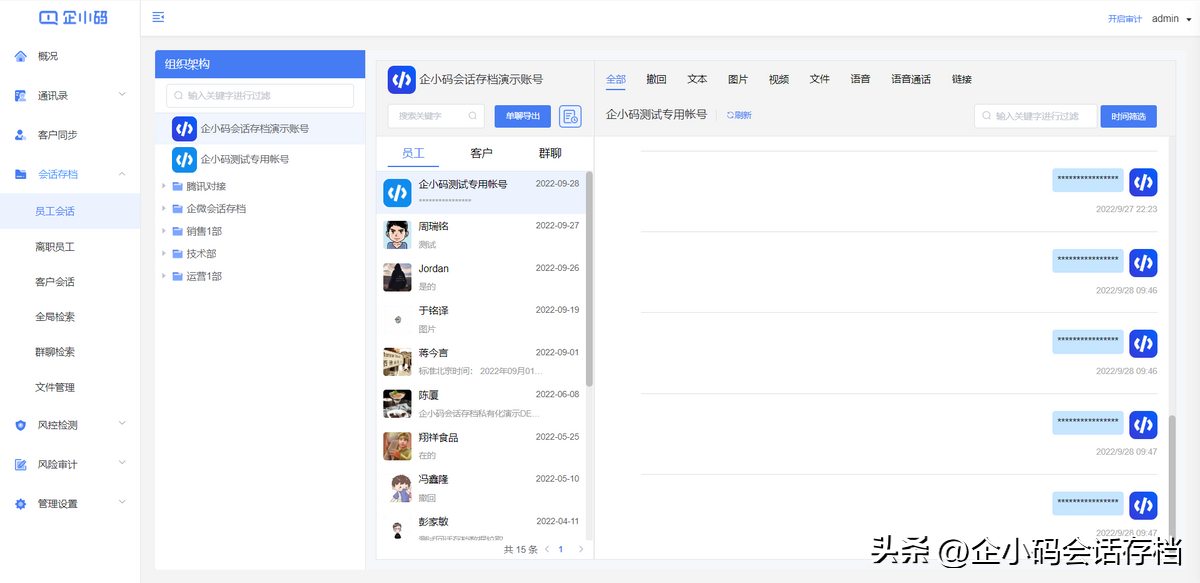Viewport: 1200px width, 583px height.
Task: Open the 冯鑫隆 avatar in the list
Action: [x=397, y=488]
